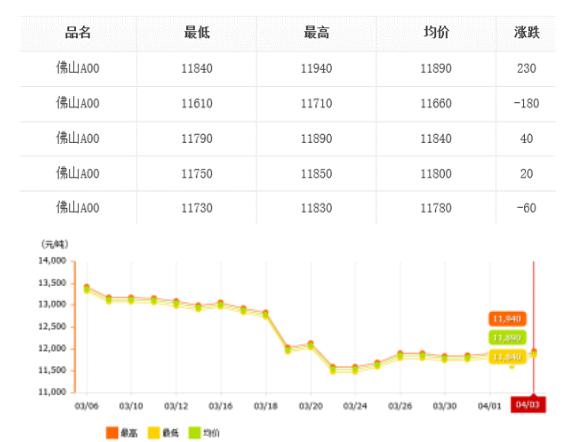Click the 04/01 date on x-axis
The height and width of the screenshot is (442, 573).
tap(490, 406)
